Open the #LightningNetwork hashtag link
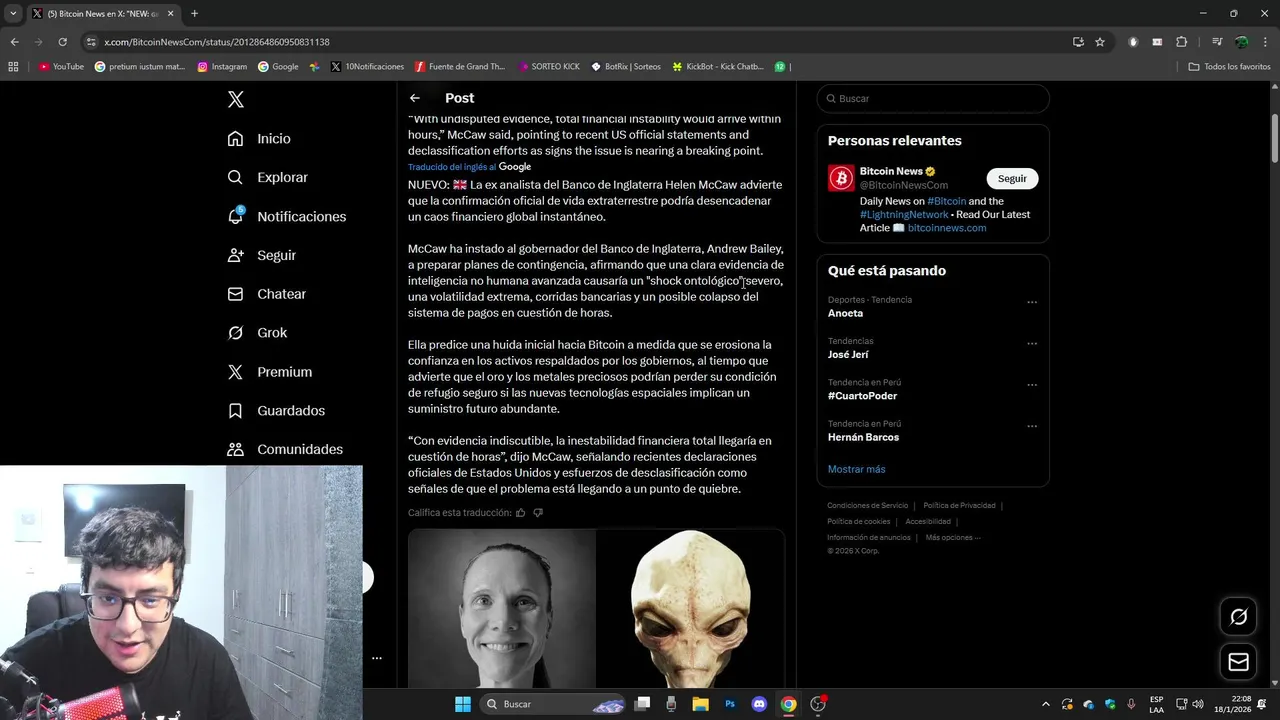This screenshot has width=1280, height=720. [904, 214]
